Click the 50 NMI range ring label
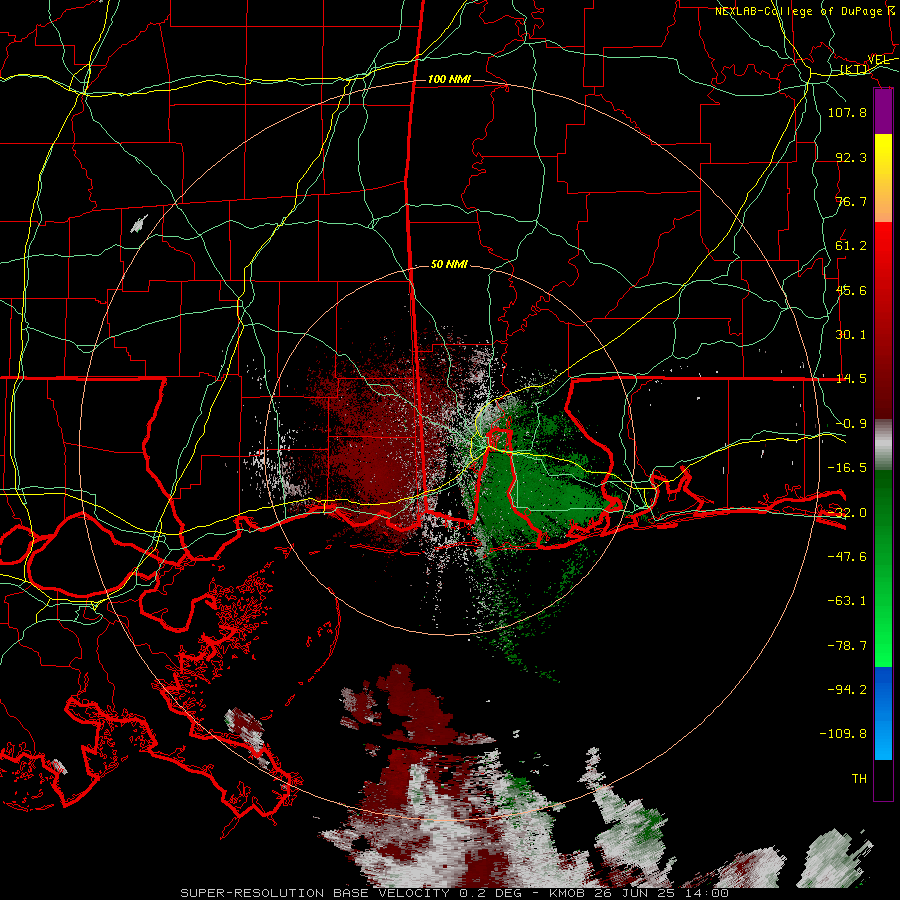The width and height of the screenshot is (900, 900). click(449, 264)
